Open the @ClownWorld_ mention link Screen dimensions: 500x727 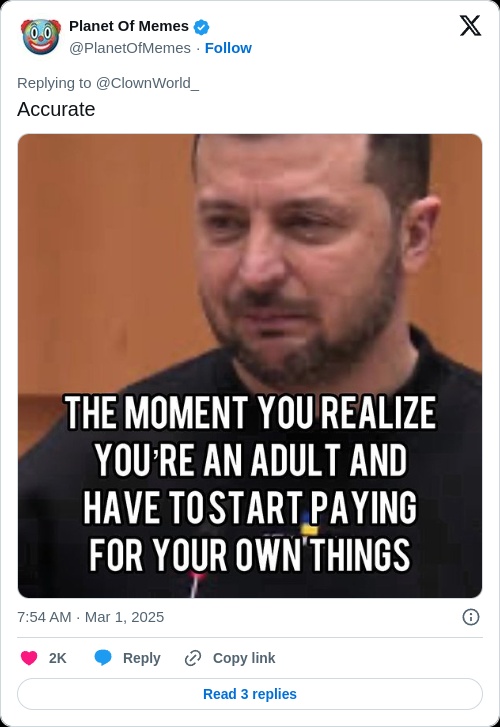[147, 83]
